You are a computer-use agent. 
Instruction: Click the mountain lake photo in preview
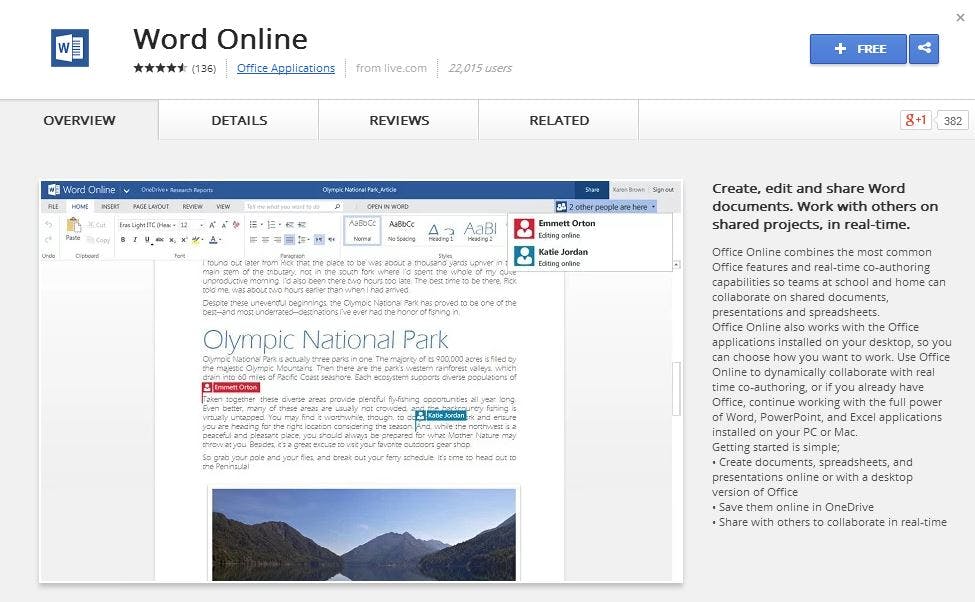pos(364,534)
